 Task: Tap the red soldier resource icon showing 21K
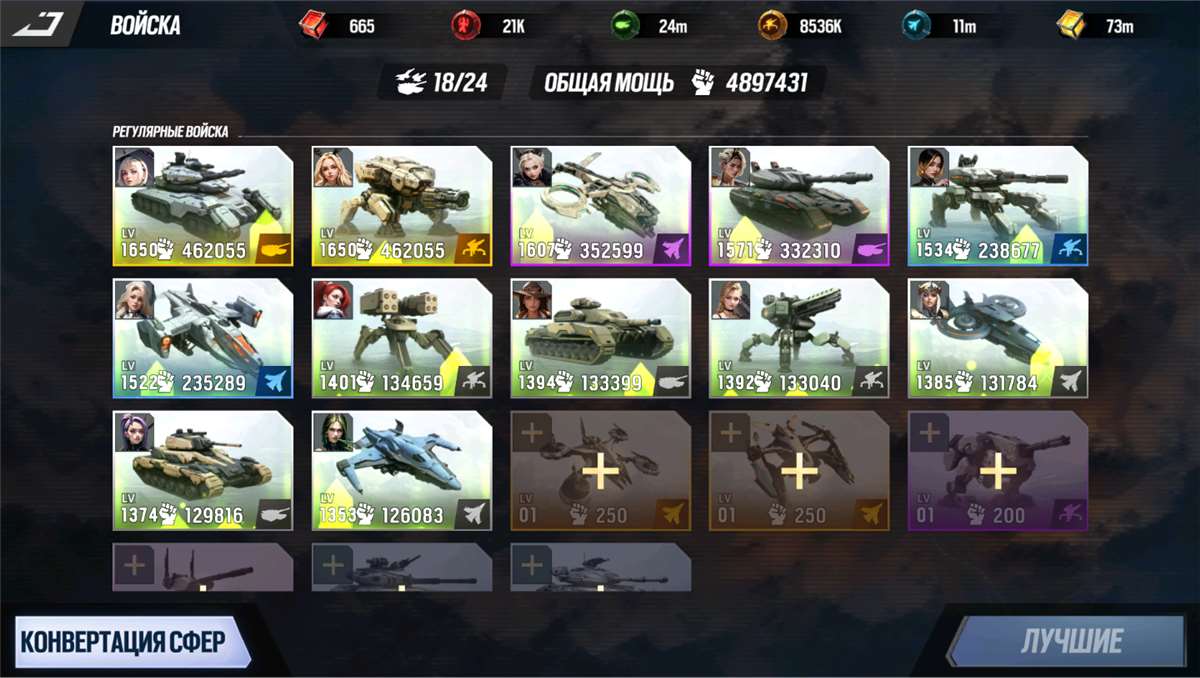click(465, 25)
